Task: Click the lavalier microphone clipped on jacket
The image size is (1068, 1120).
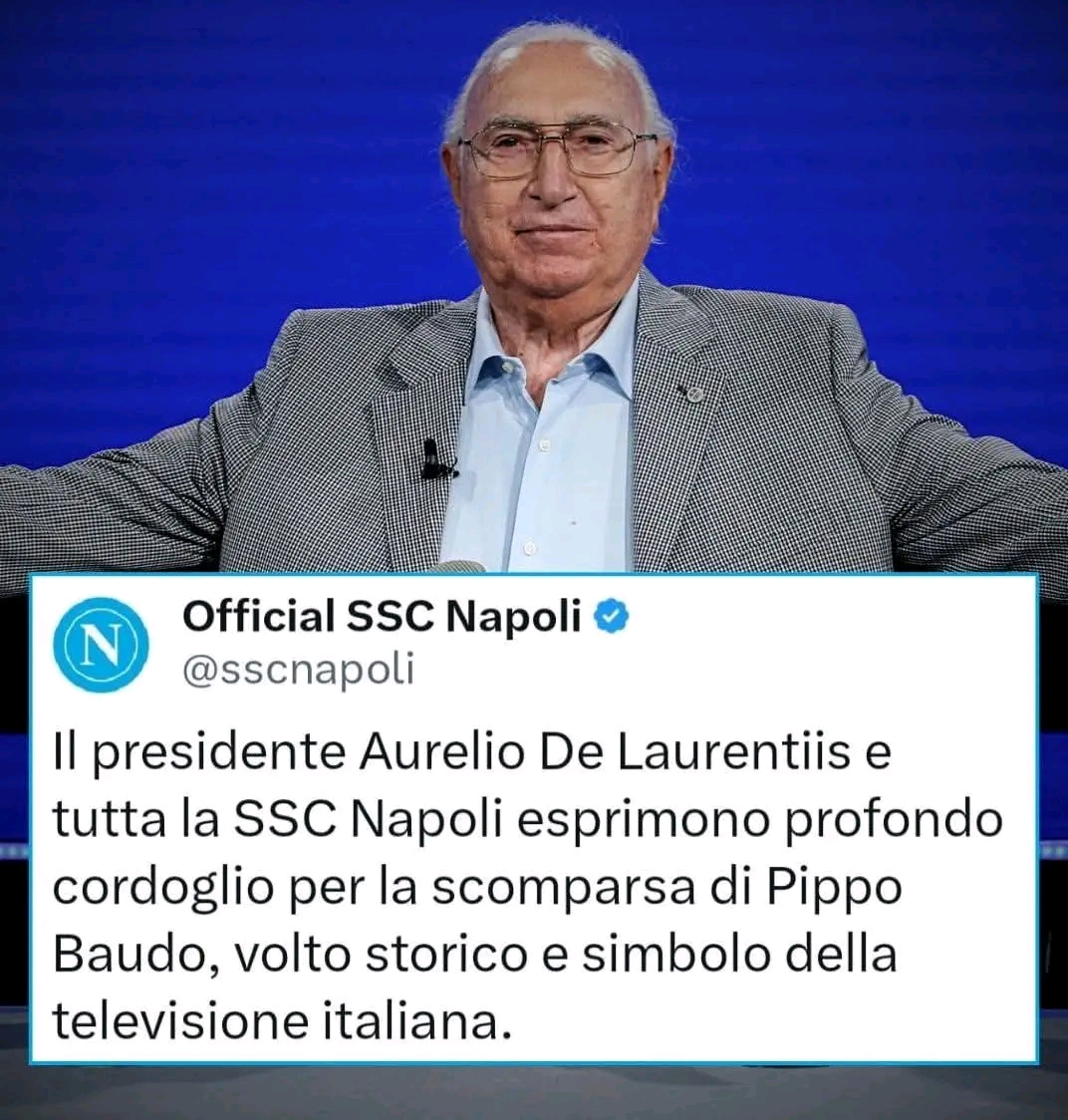Action: tap(435, 460)
